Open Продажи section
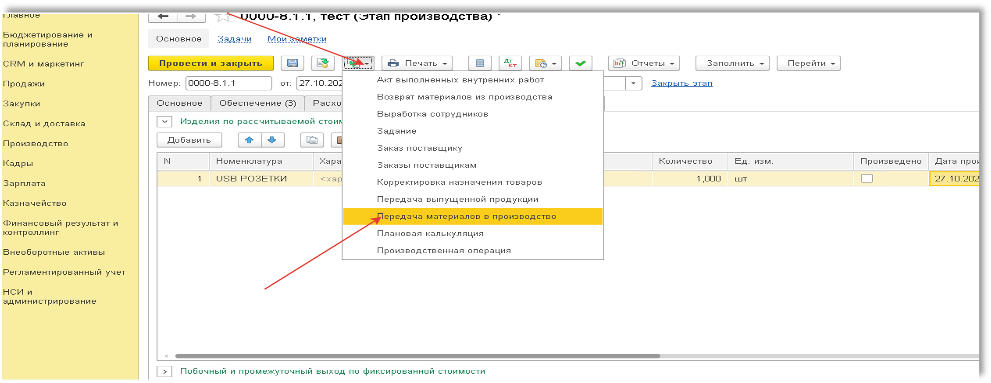Viewport: 991px width, 383px height. [x=23, y=83]
